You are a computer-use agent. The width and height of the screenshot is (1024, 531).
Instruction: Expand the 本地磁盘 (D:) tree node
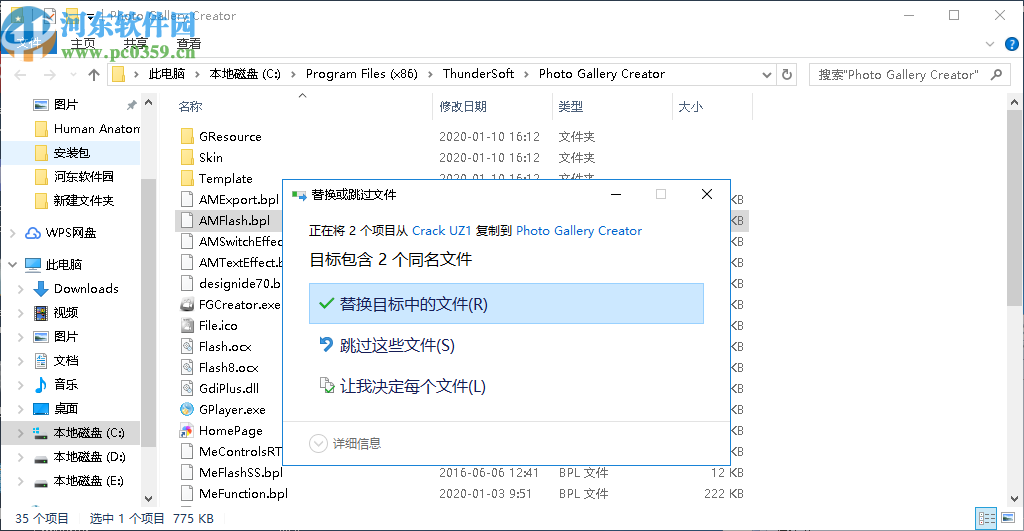click(20, 457)
